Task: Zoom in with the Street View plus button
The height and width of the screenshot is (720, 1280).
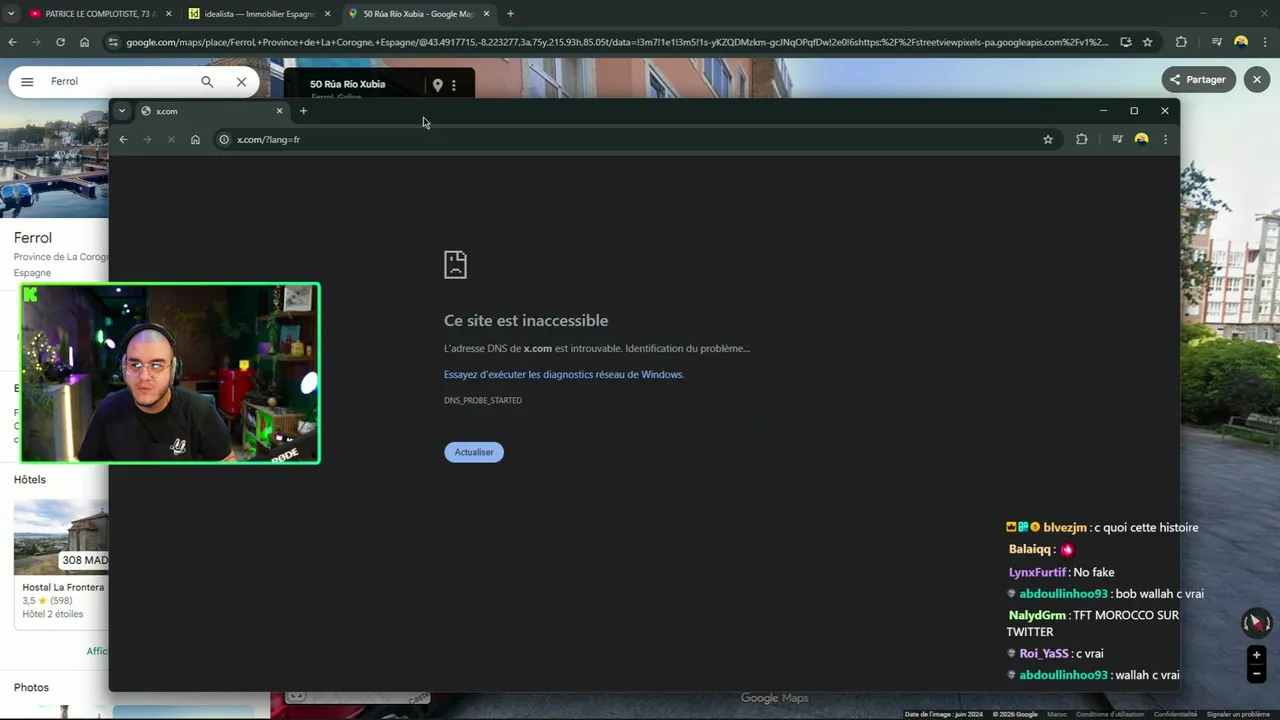Action: pos(1257,655)
